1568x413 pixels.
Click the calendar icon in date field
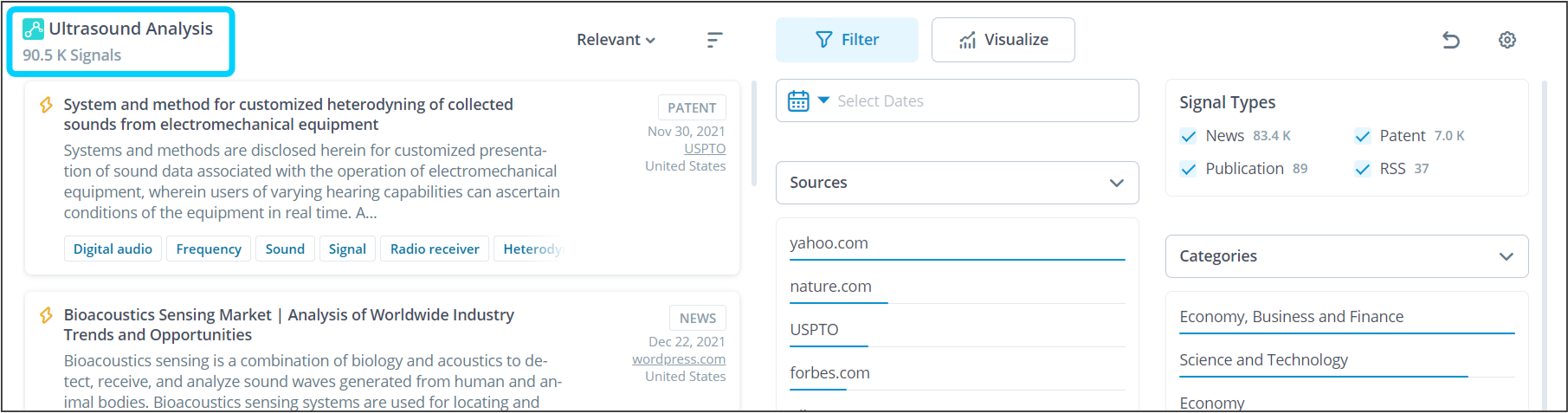click(x=798, y=101)
